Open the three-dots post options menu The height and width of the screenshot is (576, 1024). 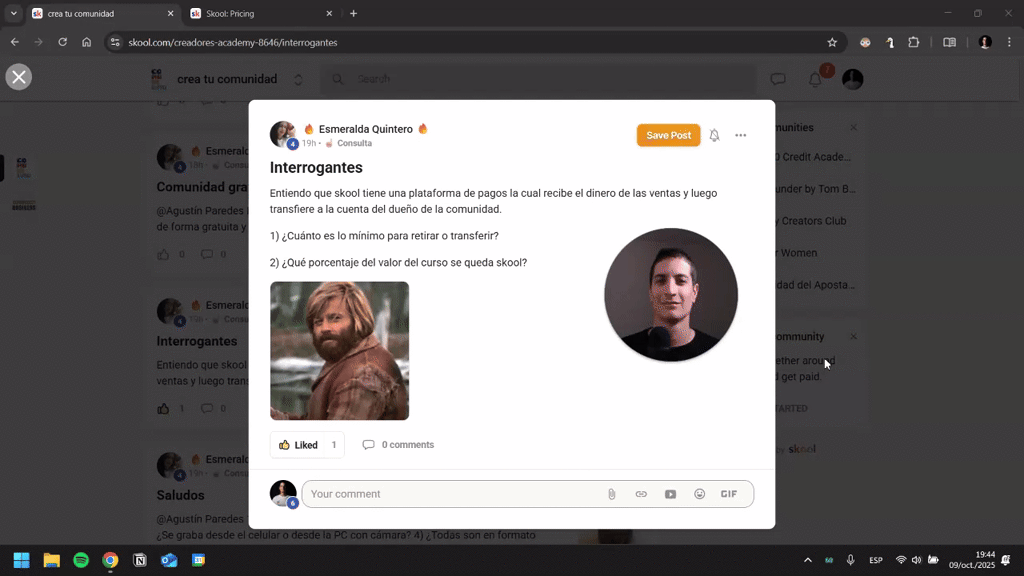(741, 135)
